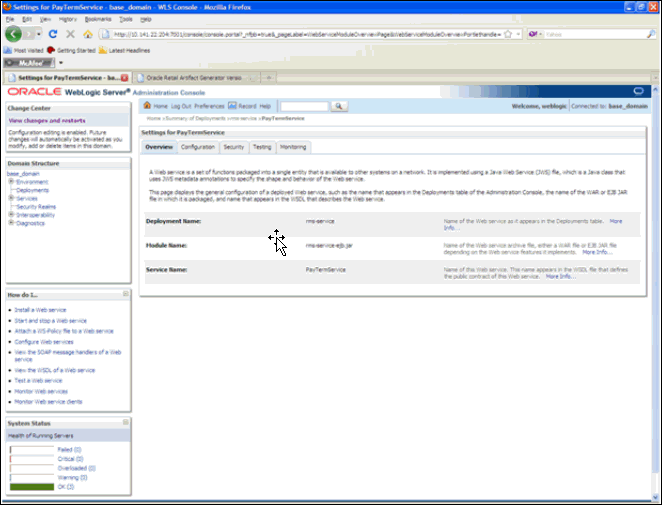Expand the Services tree node
Screen dimensions: 662x505
[x=11, y=198]
